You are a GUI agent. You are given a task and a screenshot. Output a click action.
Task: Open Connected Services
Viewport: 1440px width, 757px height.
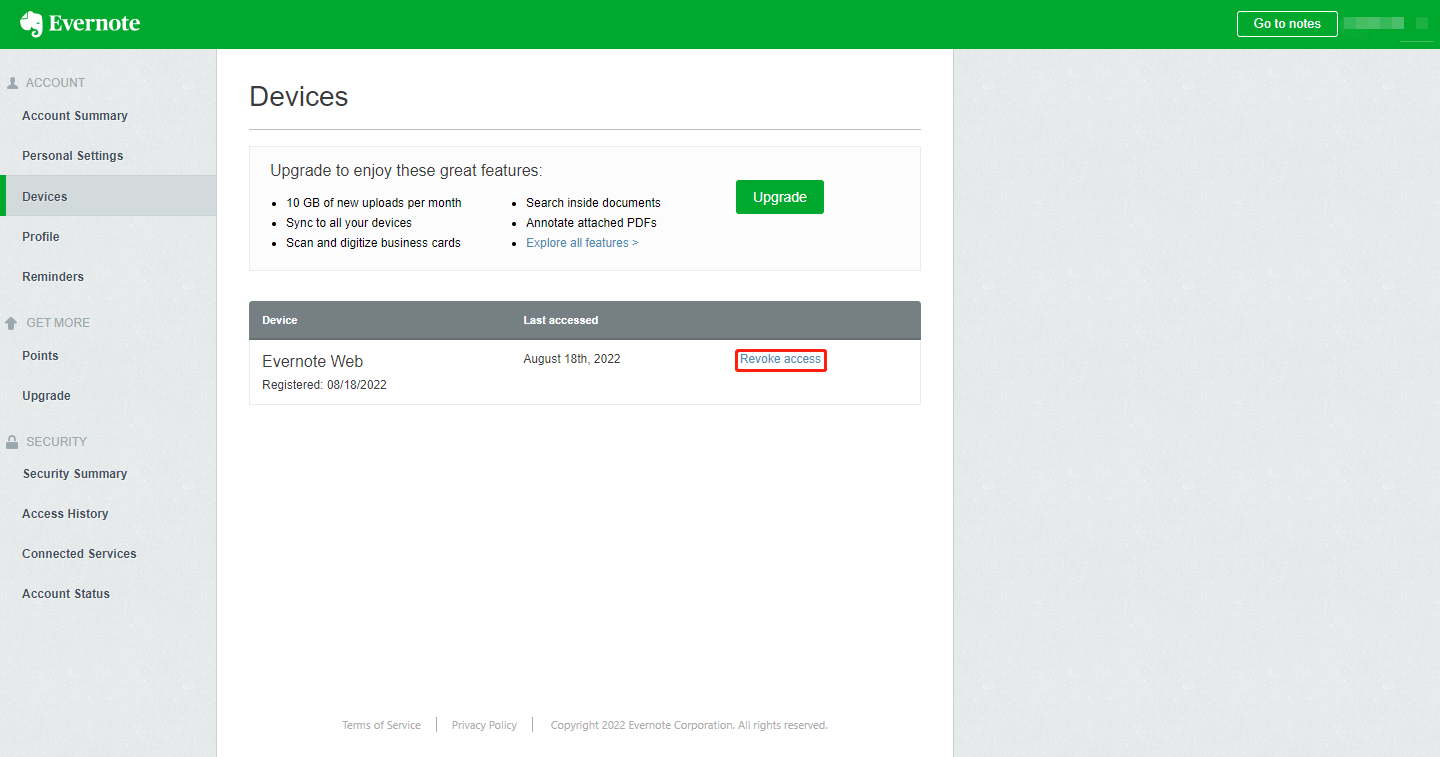click(x=79, y=554)
